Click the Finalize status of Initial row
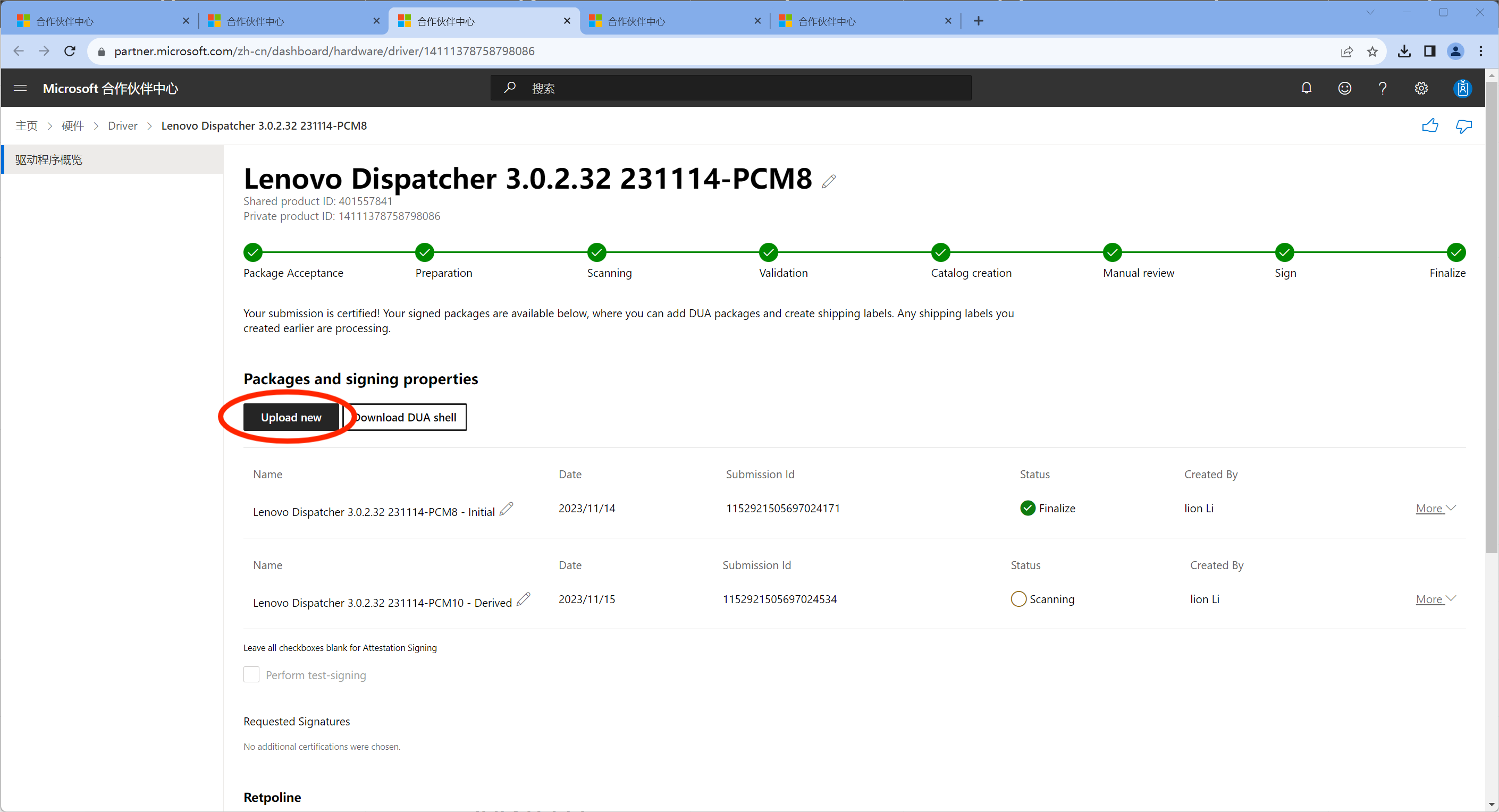The image size is (1499, 812). [1047, 509]
